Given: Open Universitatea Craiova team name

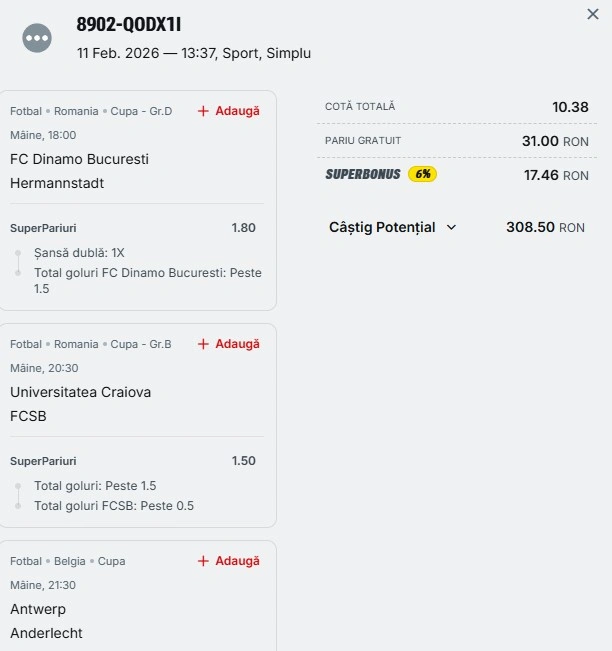Looking at the screenshot, I should tap(80, 392).
